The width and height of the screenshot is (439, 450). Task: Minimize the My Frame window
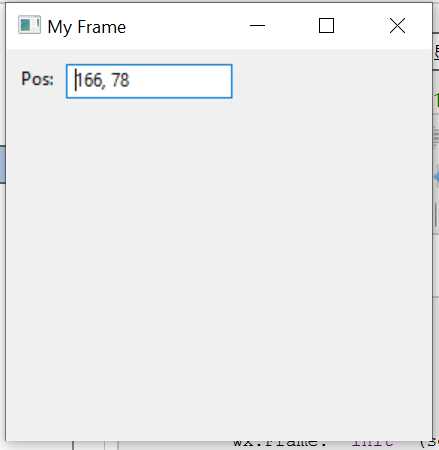coord(257,26)
